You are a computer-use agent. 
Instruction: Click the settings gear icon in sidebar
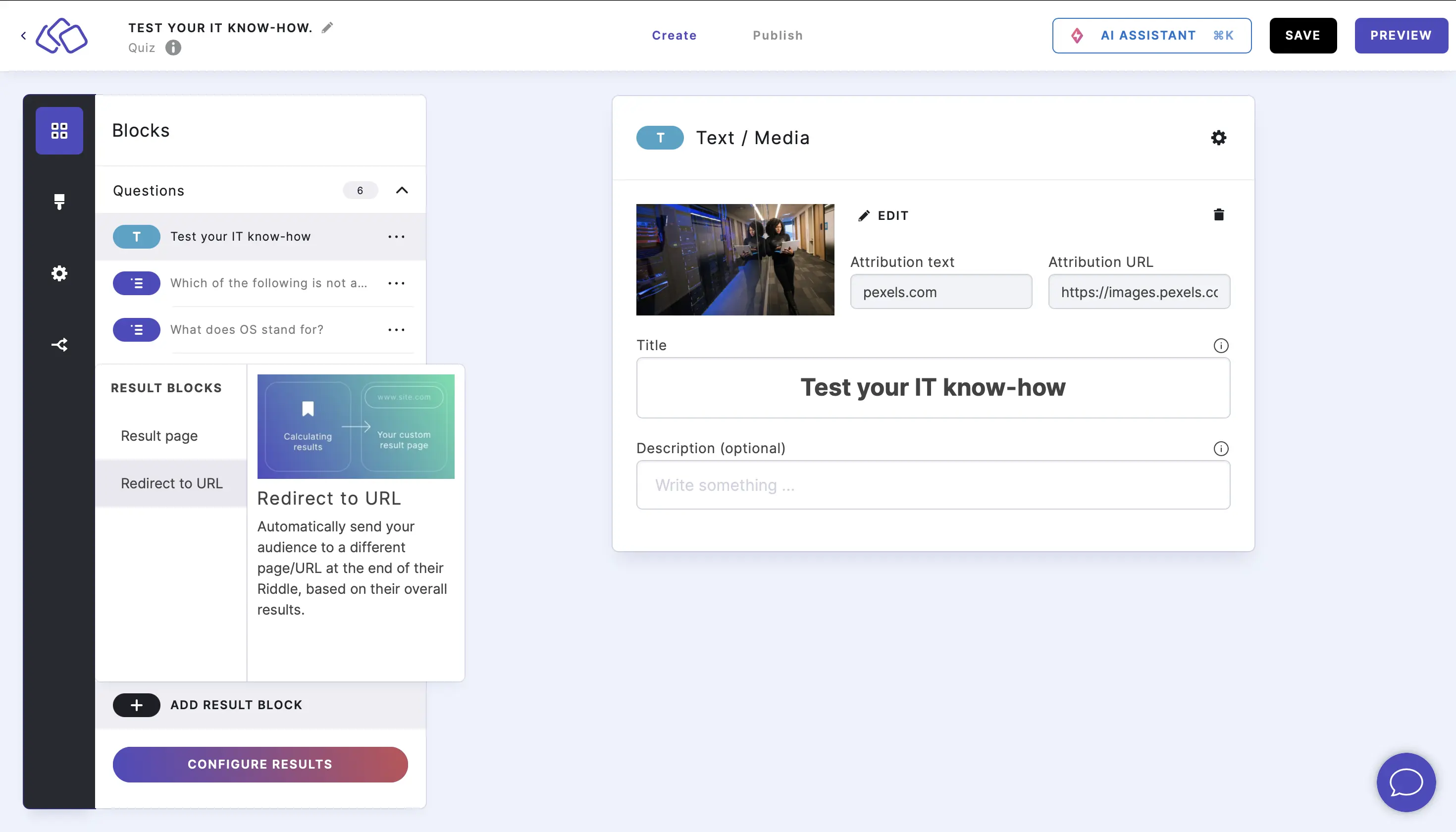point(60,272)
